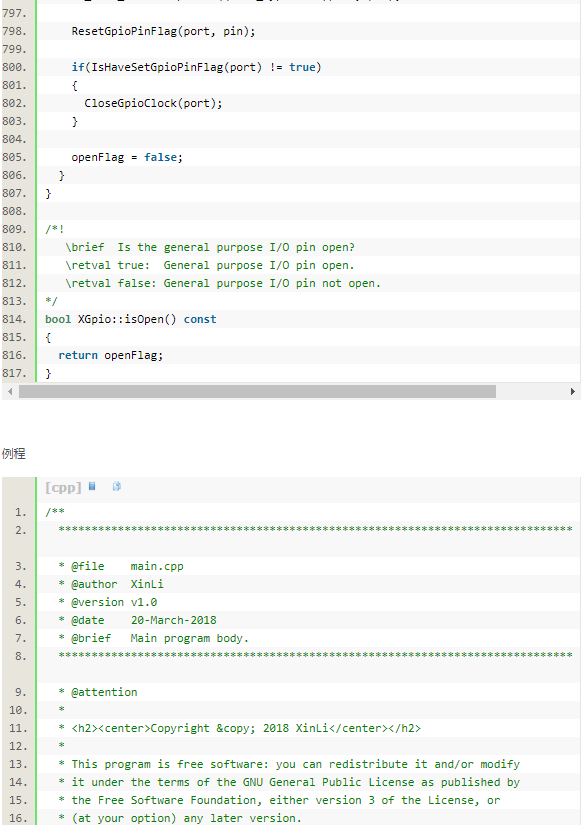
Task: Click the view plain icon beside [cpp]
Action: pos(92,486)
